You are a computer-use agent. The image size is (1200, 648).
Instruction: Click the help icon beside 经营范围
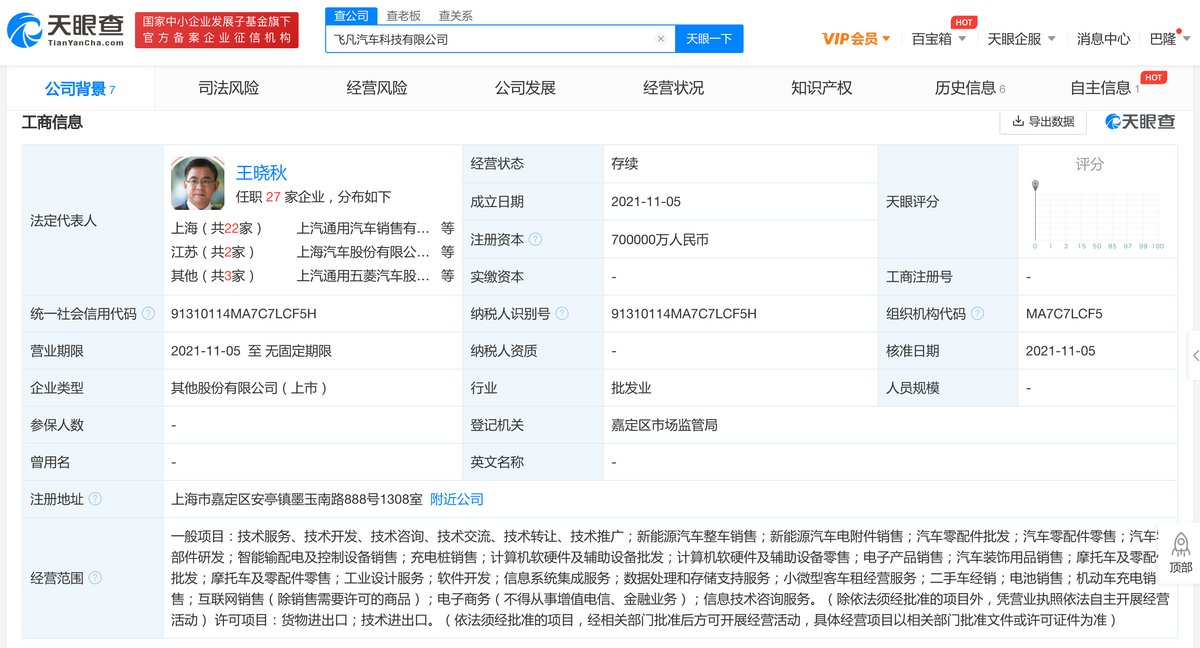[95, 578]
